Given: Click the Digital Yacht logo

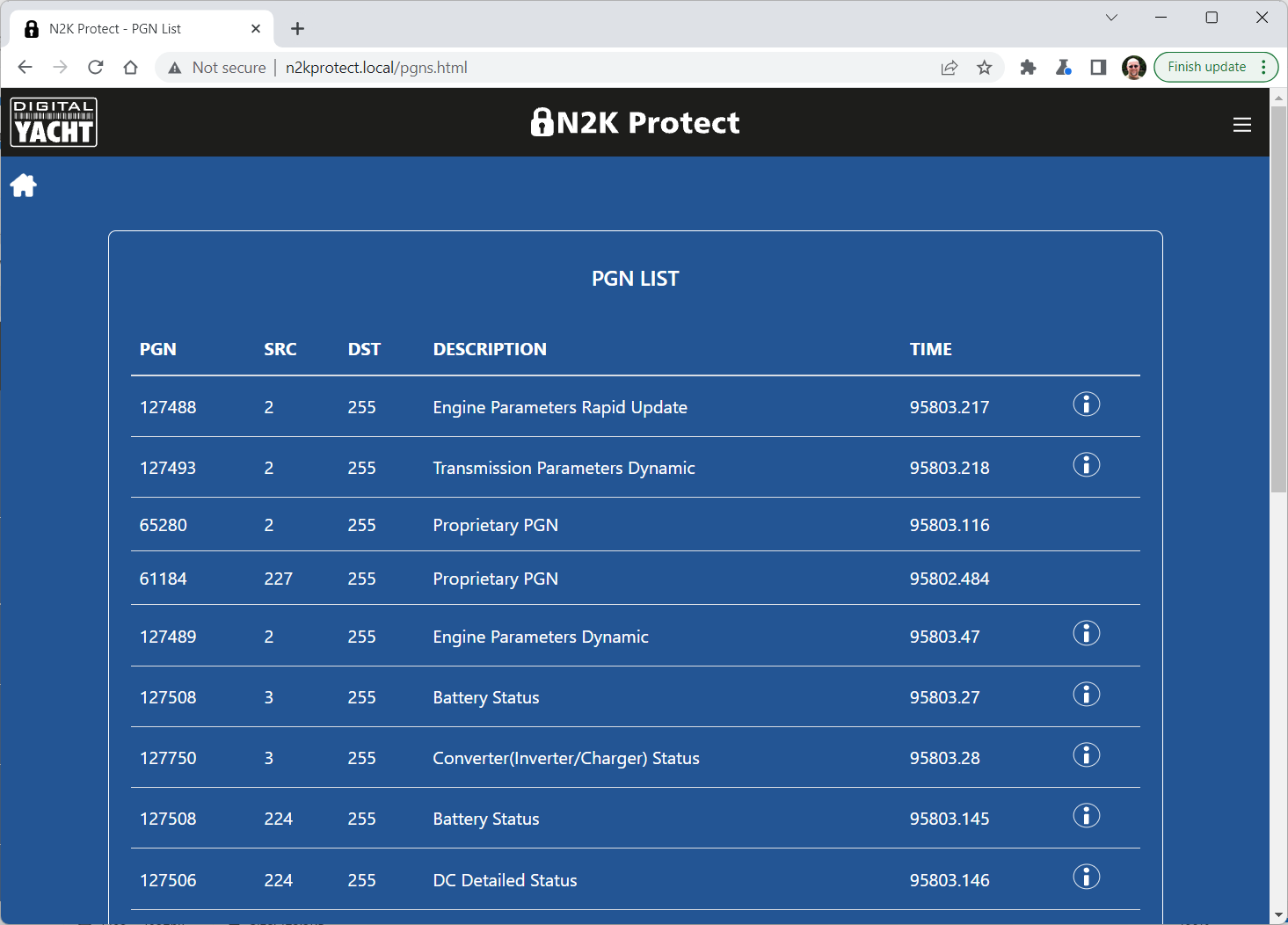Looking at the screenshot, I should [54, 122].
